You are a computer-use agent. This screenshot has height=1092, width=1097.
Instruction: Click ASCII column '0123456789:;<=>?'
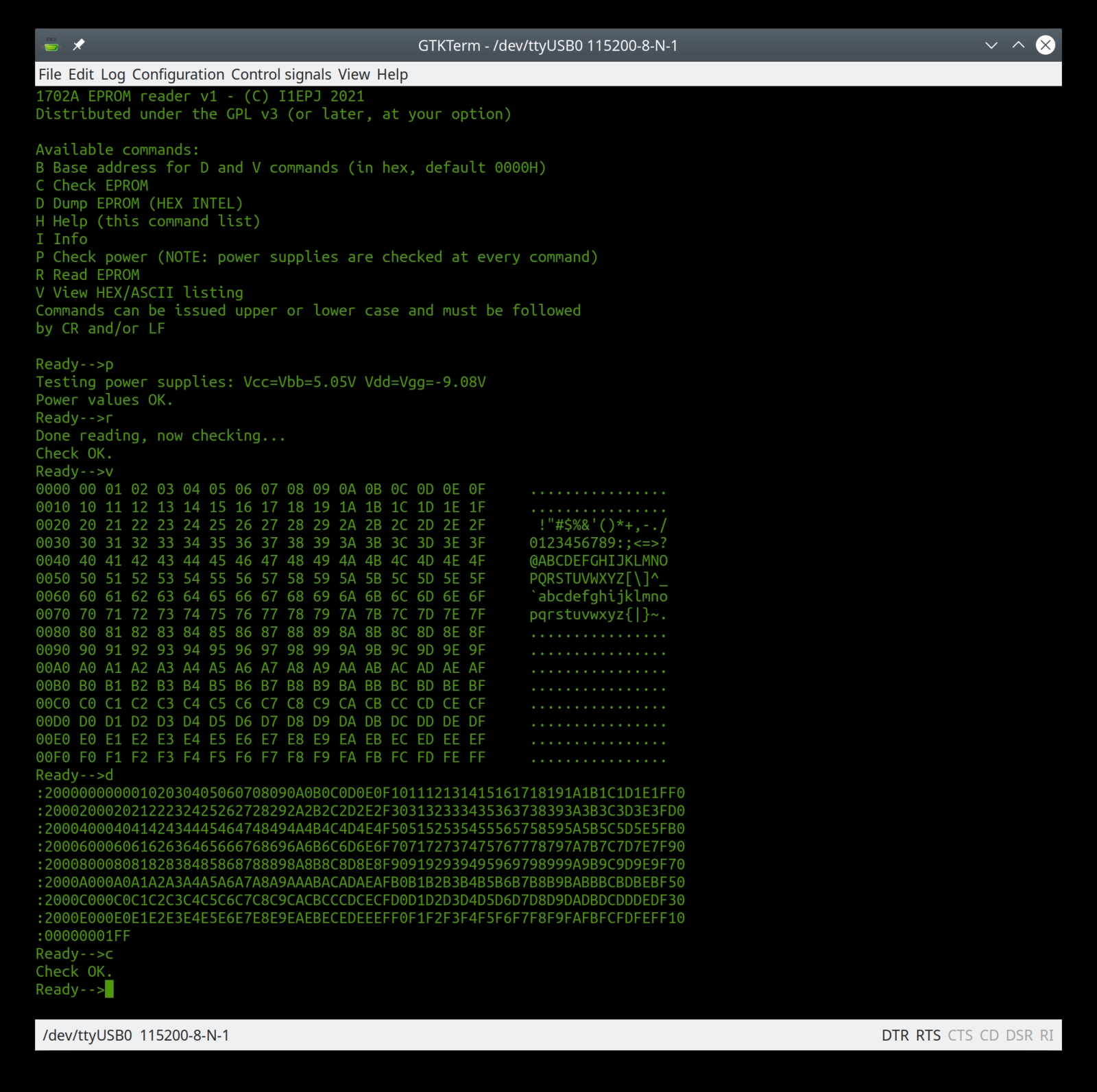(x=598, y=543)
